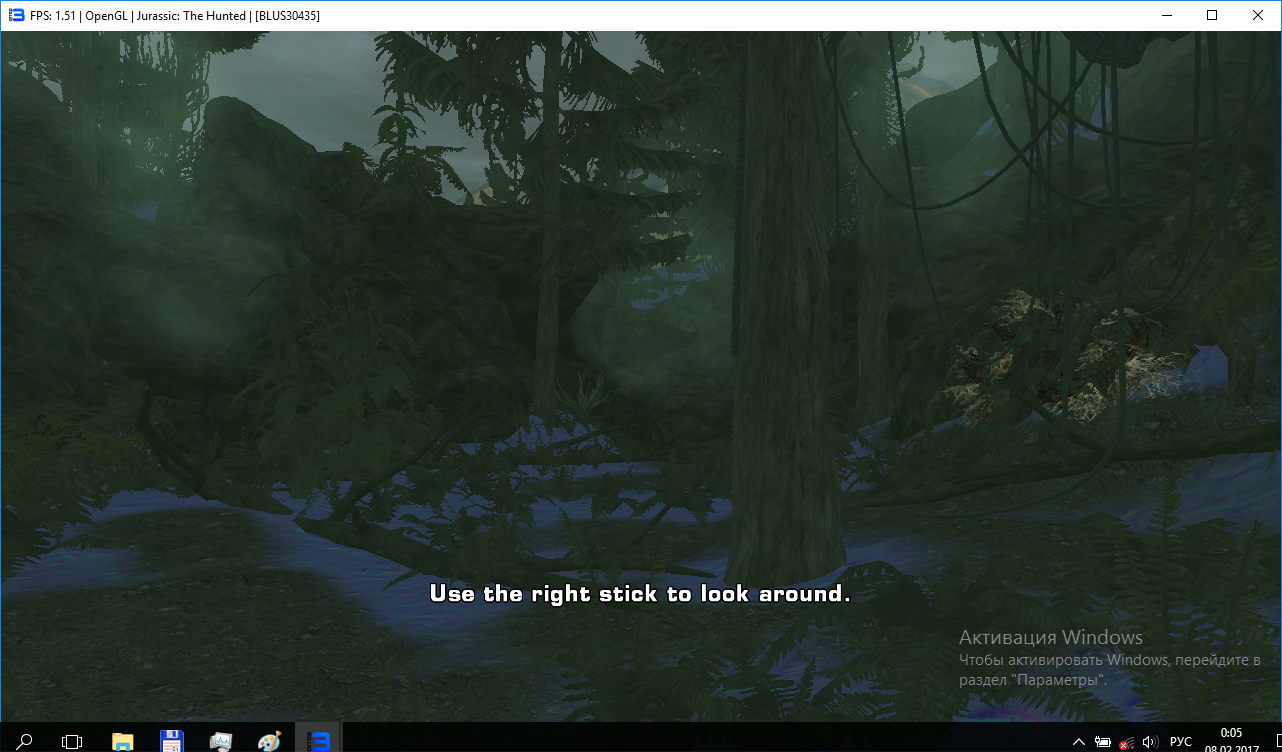Viewport: 1282px width, 752px height.
Task: Open the floppy disk app on the taskbar
Action: (171, 741)
